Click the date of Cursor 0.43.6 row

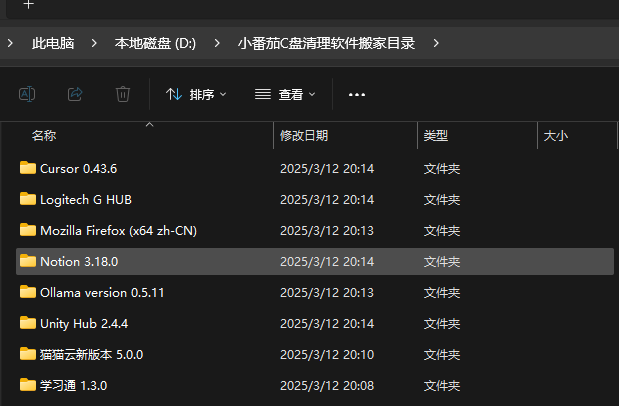point(327,169)
